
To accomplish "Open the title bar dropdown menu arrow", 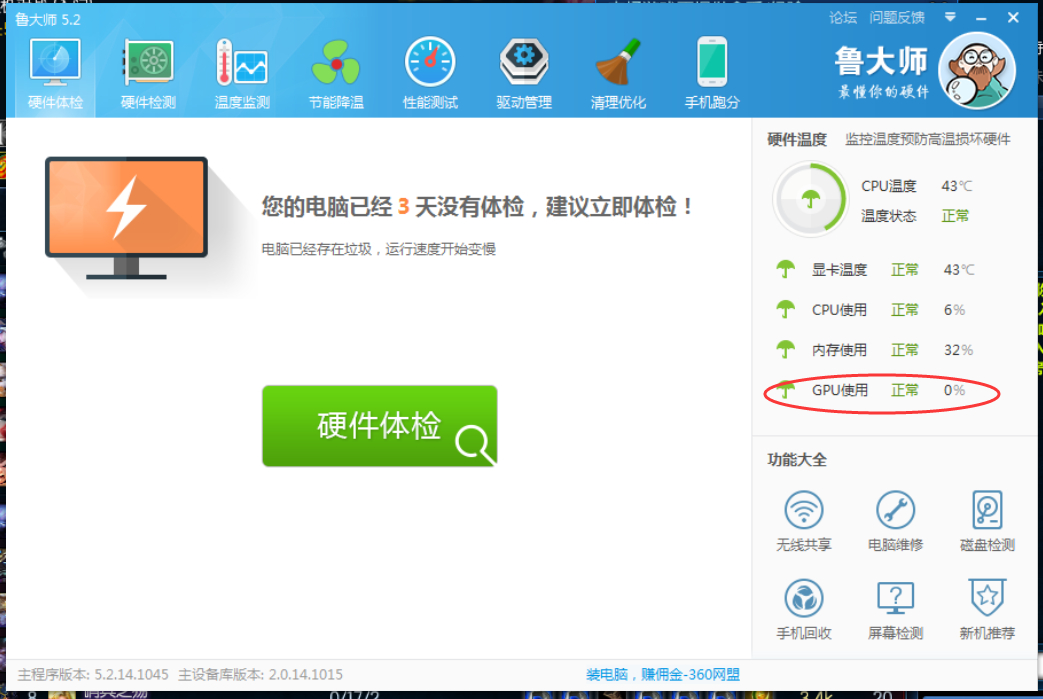I will point(950,17).
